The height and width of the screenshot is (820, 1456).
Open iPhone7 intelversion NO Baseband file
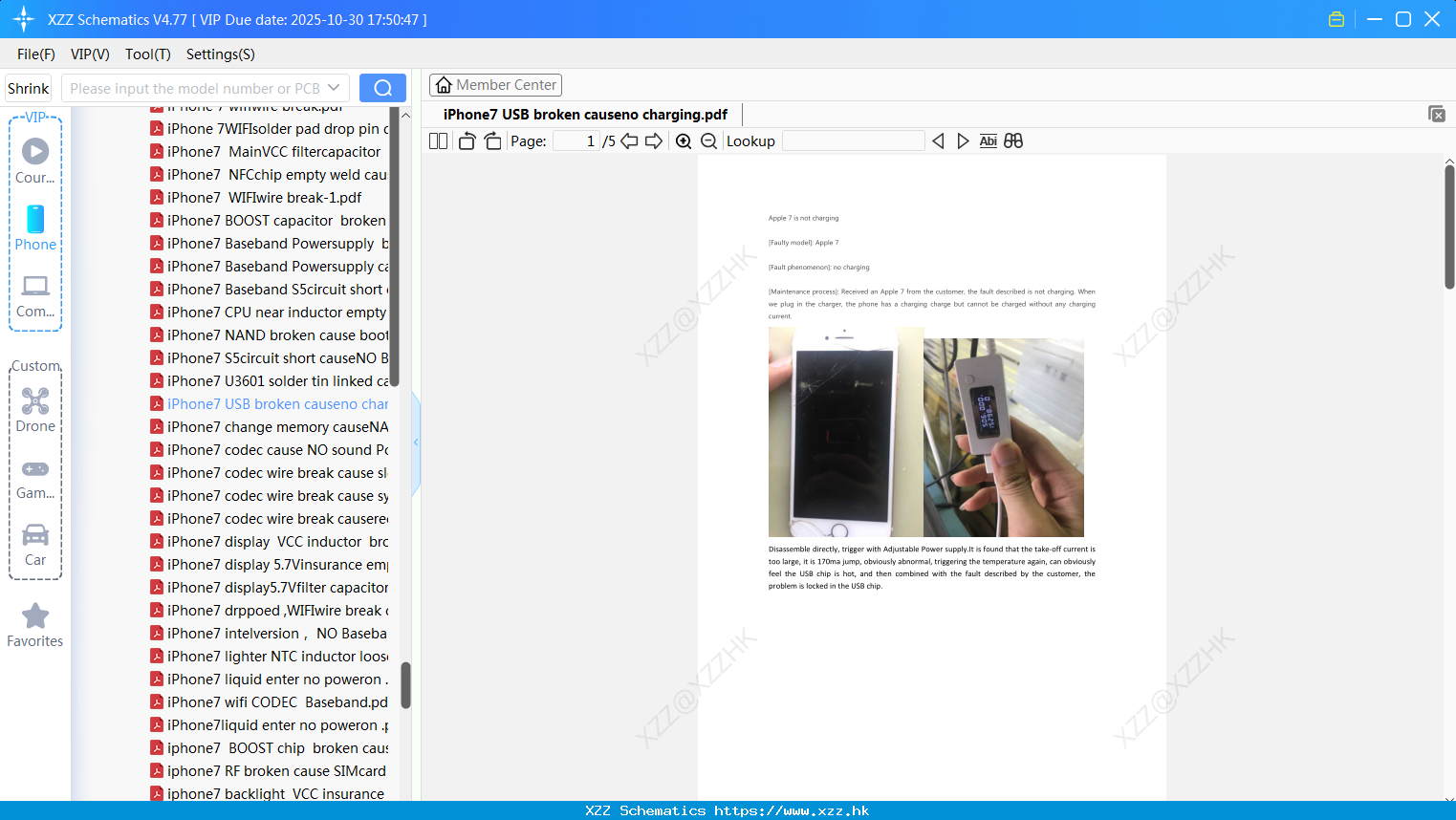click(x=269, y=633)
